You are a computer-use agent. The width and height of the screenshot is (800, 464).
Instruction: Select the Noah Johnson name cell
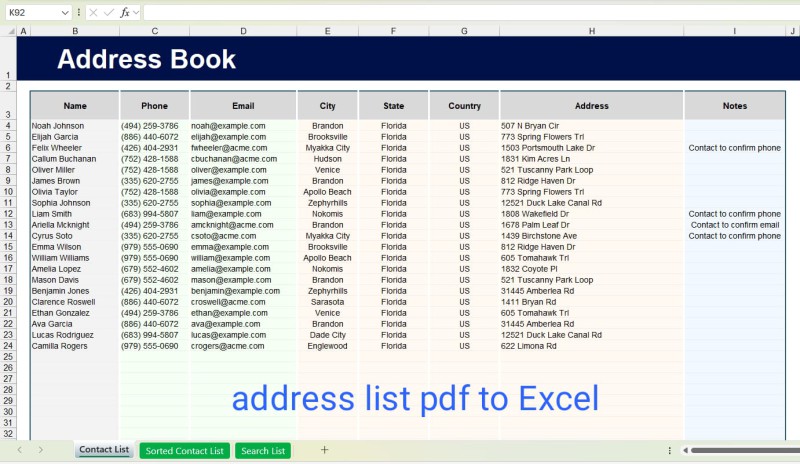[75, 126]
